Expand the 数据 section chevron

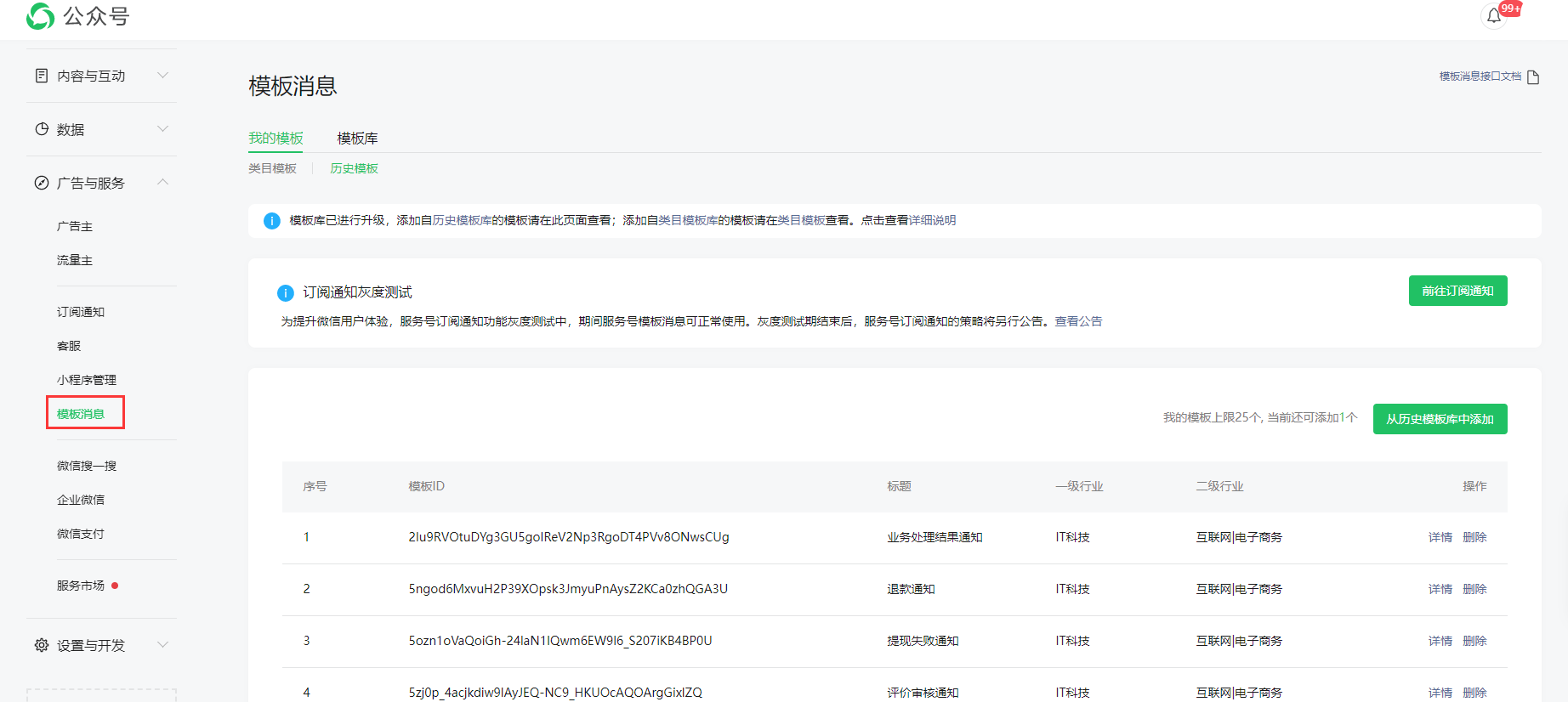(163, 129)
